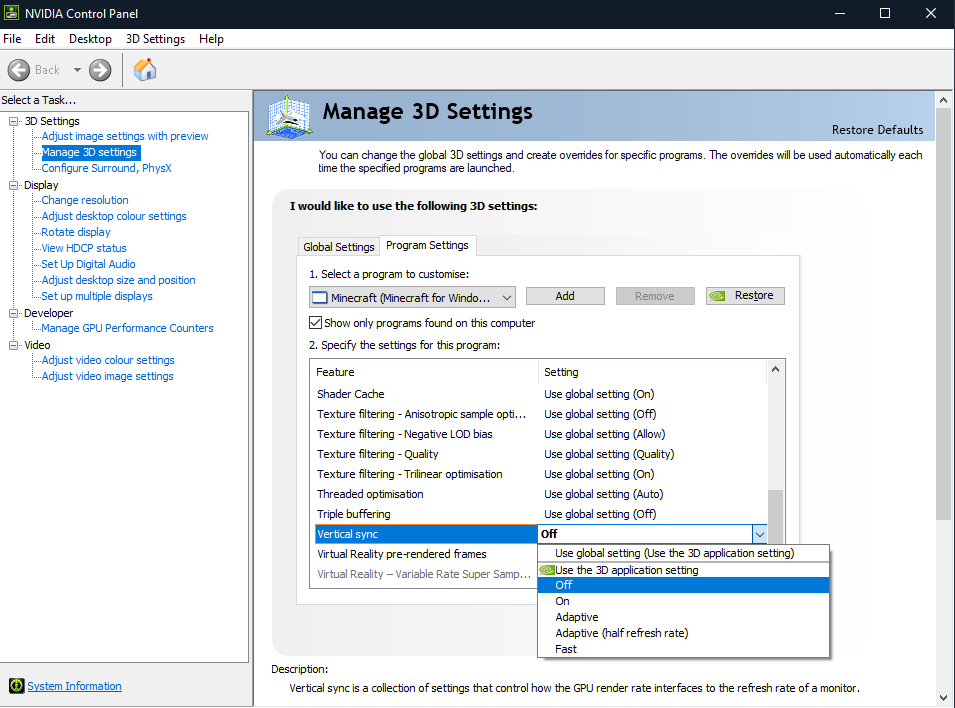Click the main panel scroll down arrow
The width and height of the screenshot is (955, 708).
click(x=943, y=698)
